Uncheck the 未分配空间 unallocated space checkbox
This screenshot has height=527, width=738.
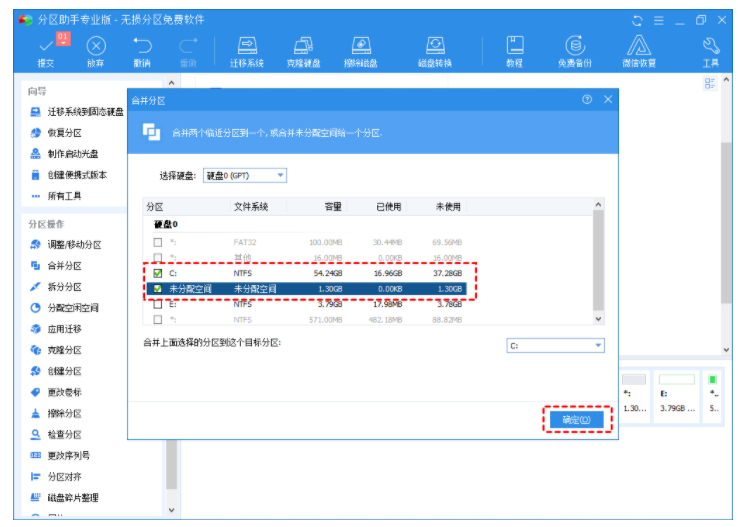tap(157, 288)
